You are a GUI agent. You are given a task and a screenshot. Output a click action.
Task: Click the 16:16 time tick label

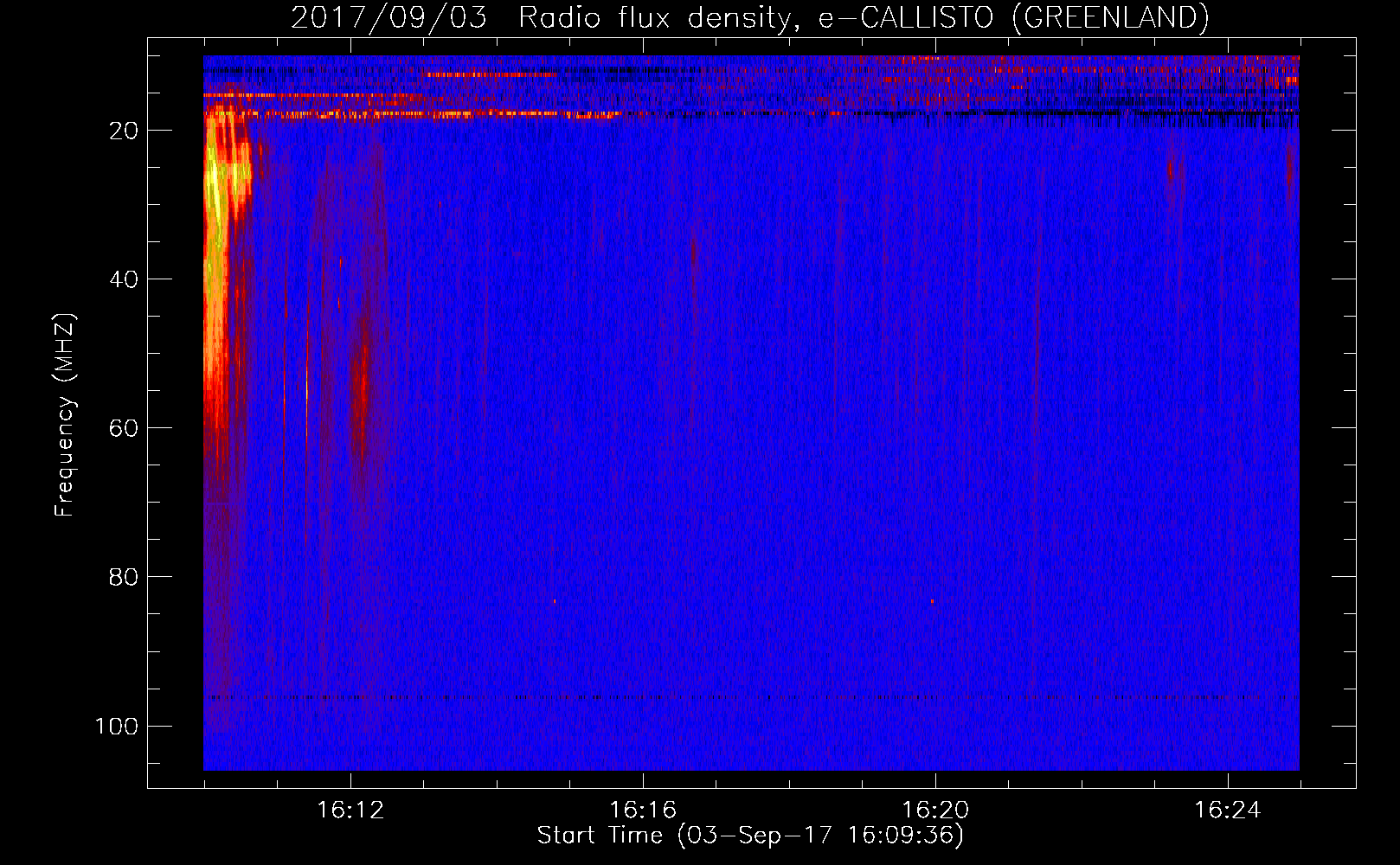[x=643, y=811]
